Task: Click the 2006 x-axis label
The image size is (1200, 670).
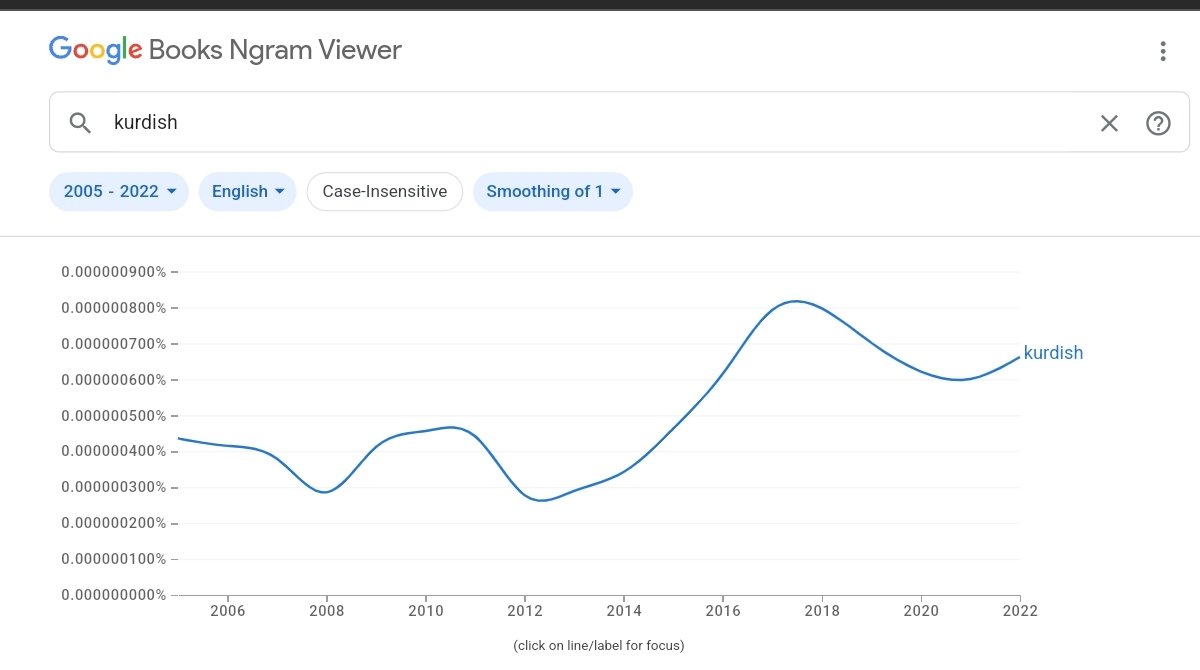Action: (227, 610)
